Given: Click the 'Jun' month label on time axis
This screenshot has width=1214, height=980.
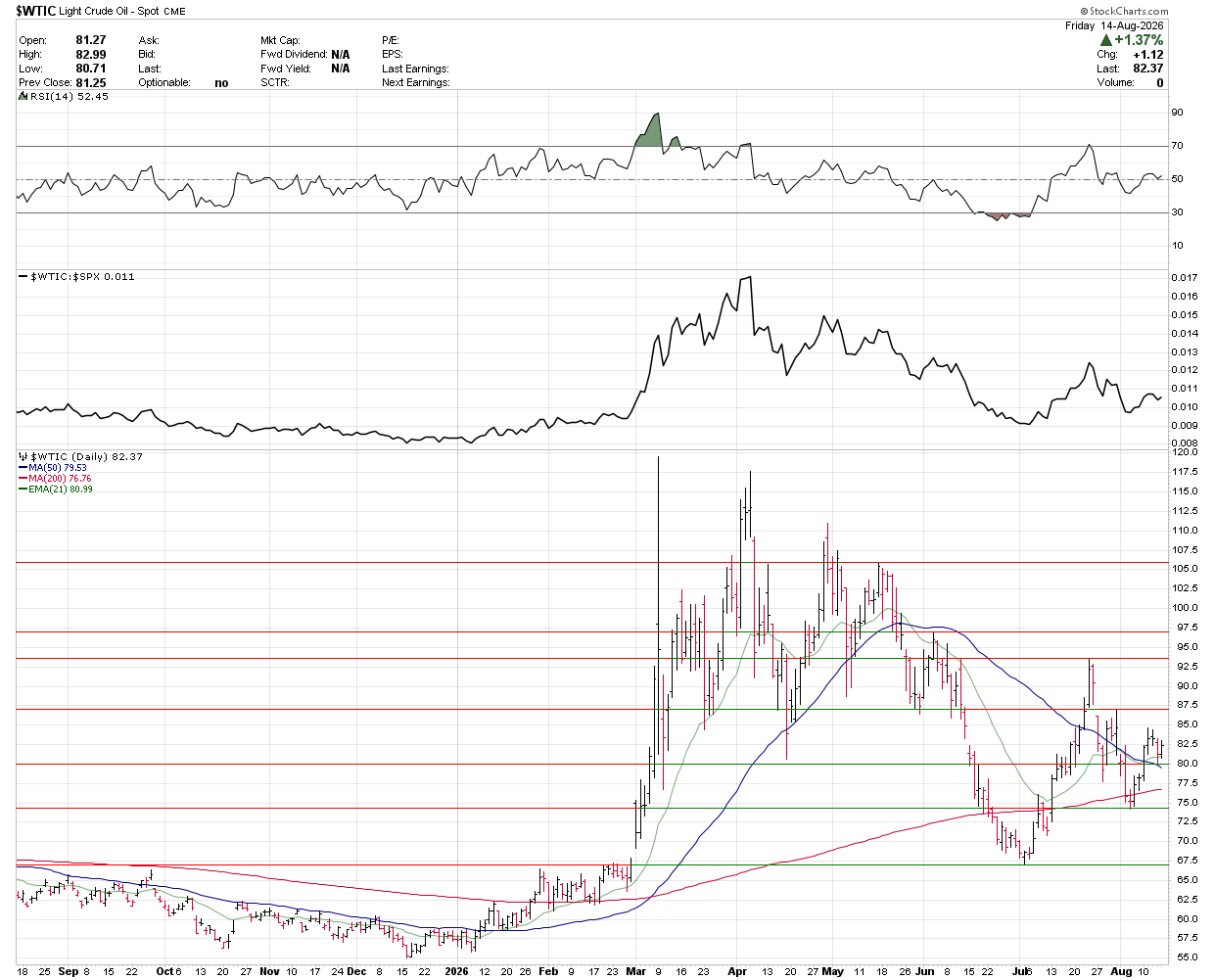Looking at the screenshot, I should pos(924,972).
